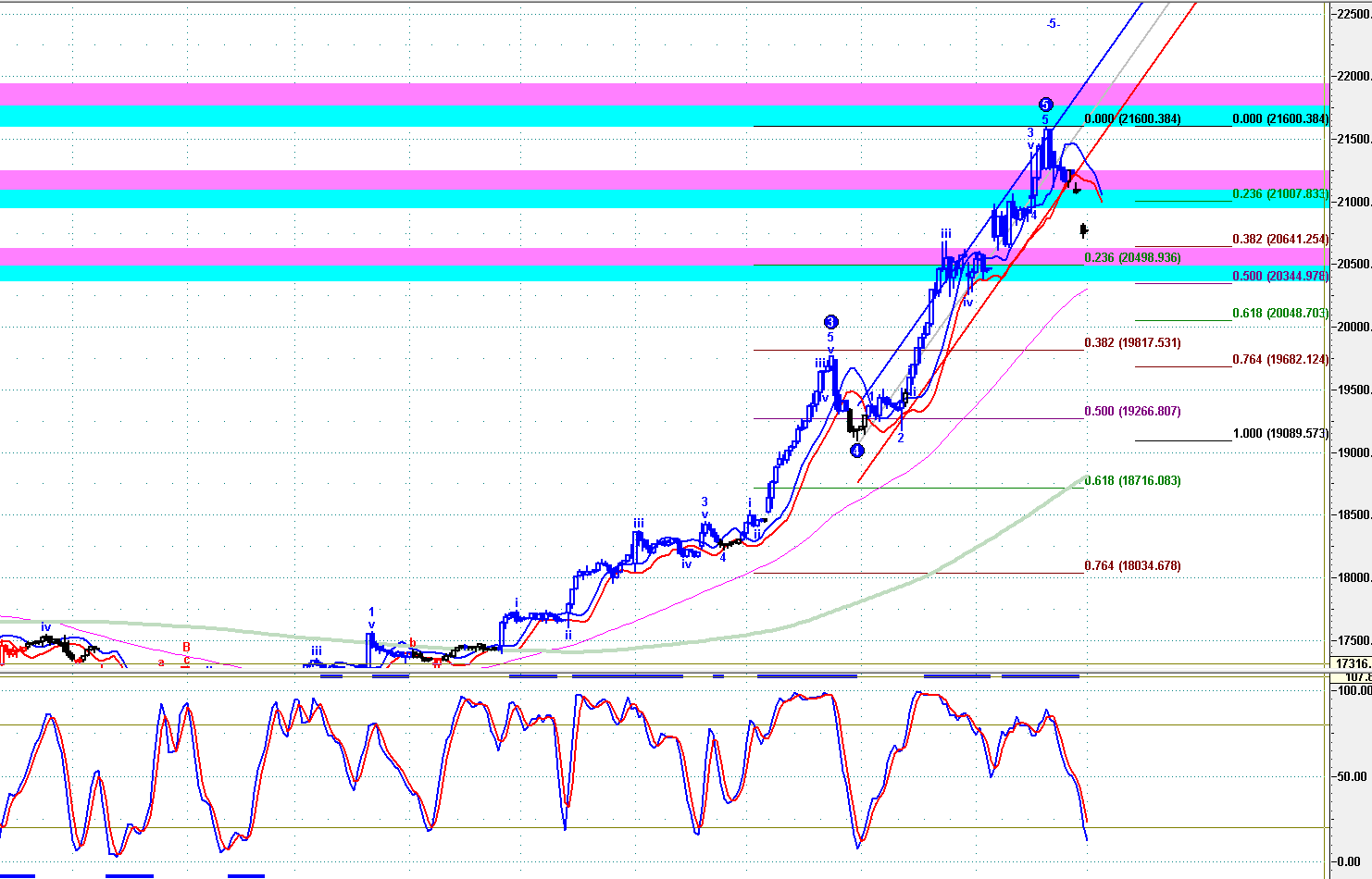Click the 19000 price axis label
The height and width of the screenshot is (879, 1372).
[1353, 452]
